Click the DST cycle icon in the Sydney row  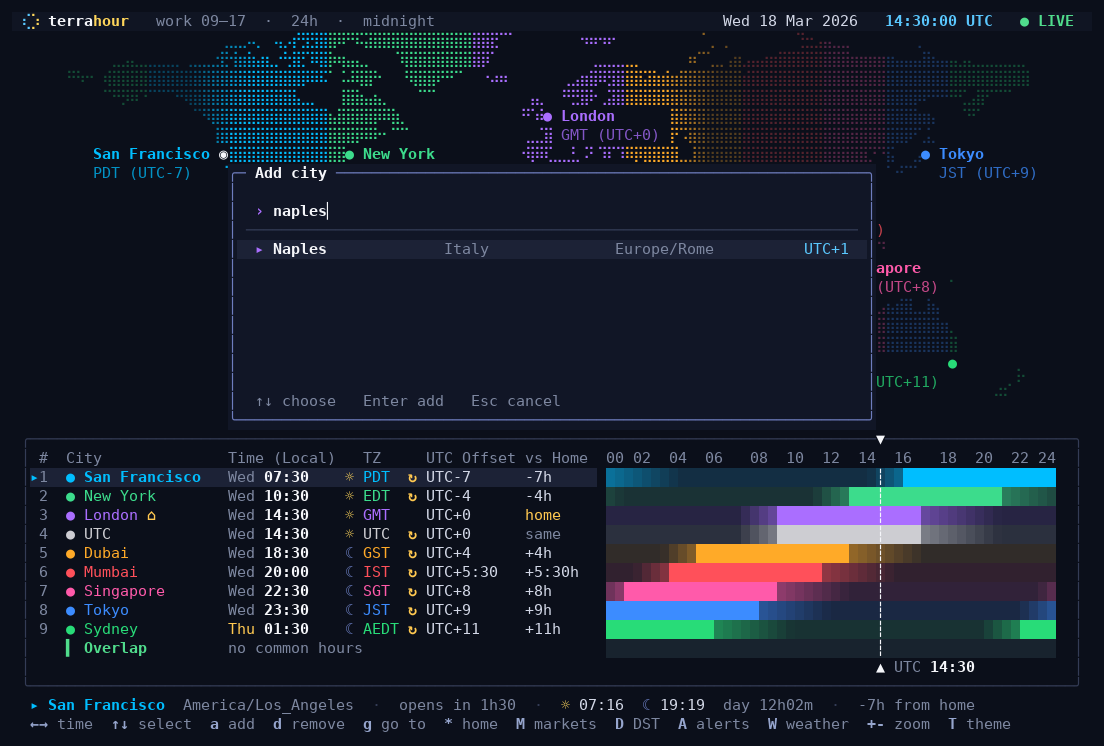tap(412, 629)
